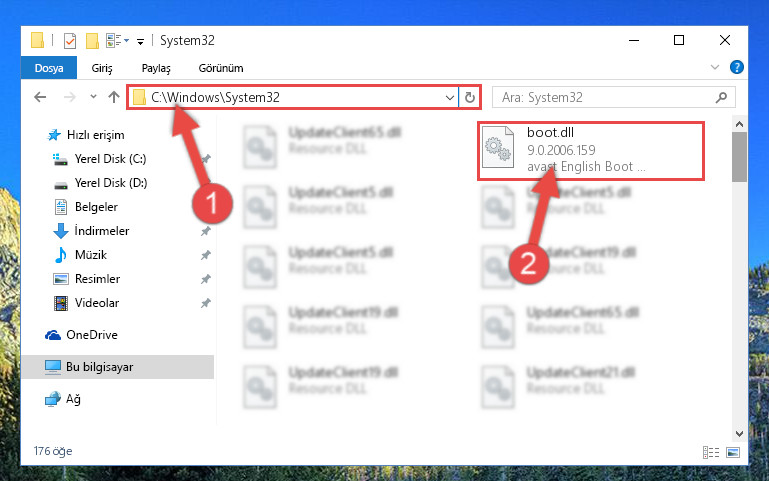Viewport: 769px width, 481px height.
Task: Switch to the Görünüm ribbon tab
Action: pos(221,68)
